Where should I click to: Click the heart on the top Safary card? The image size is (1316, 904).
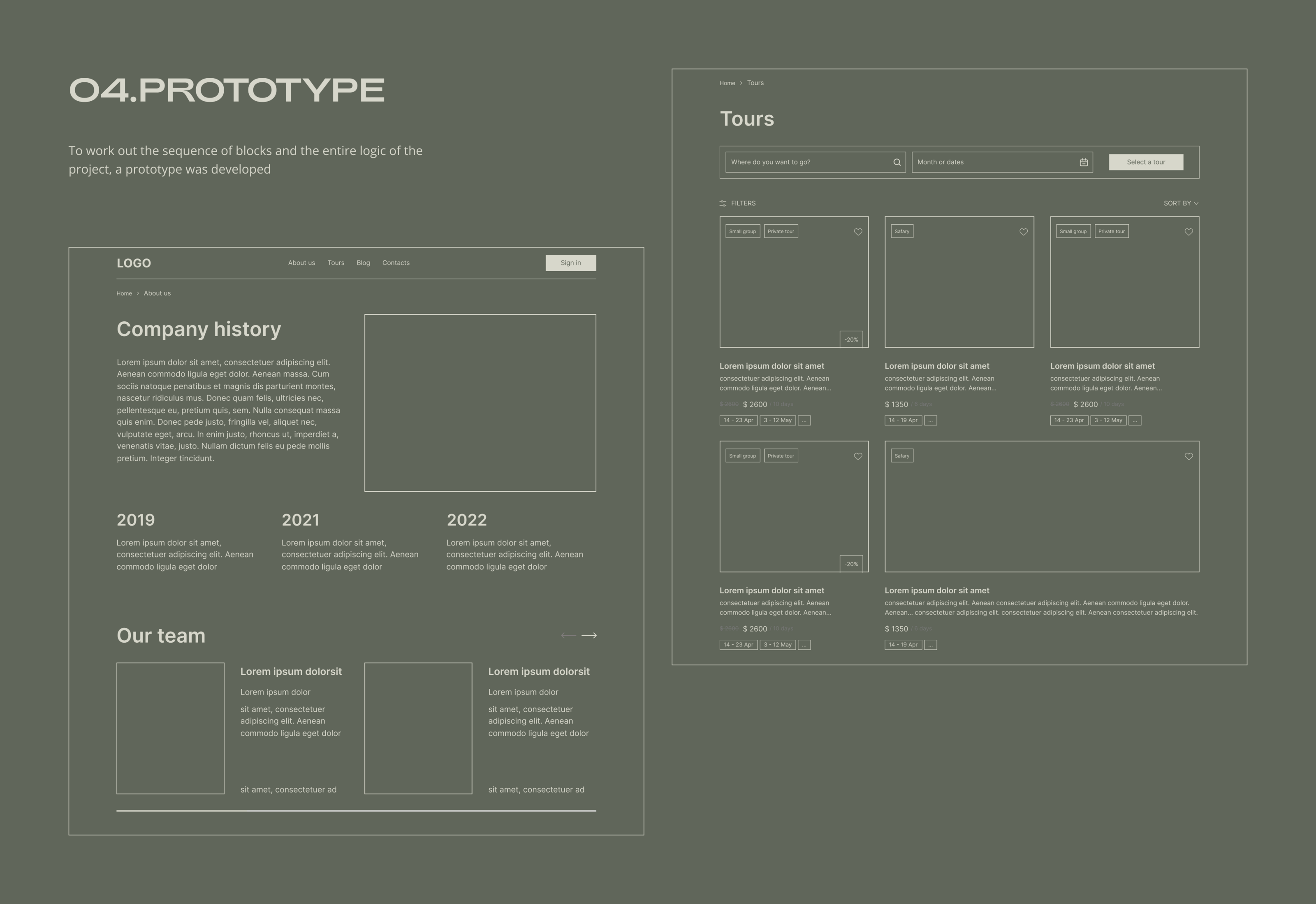(x=1023, y=232)
